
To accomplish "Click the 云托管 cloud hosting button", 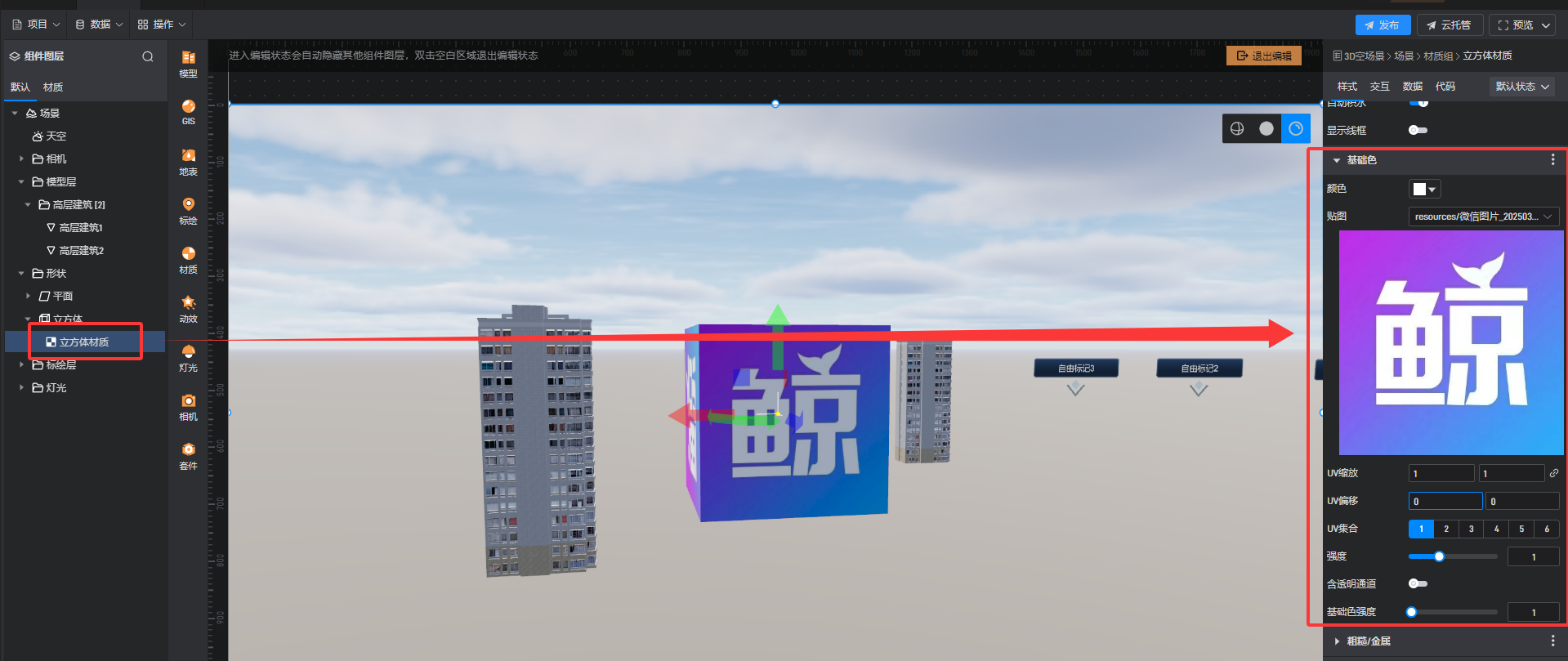I will tap(1450, 25).
